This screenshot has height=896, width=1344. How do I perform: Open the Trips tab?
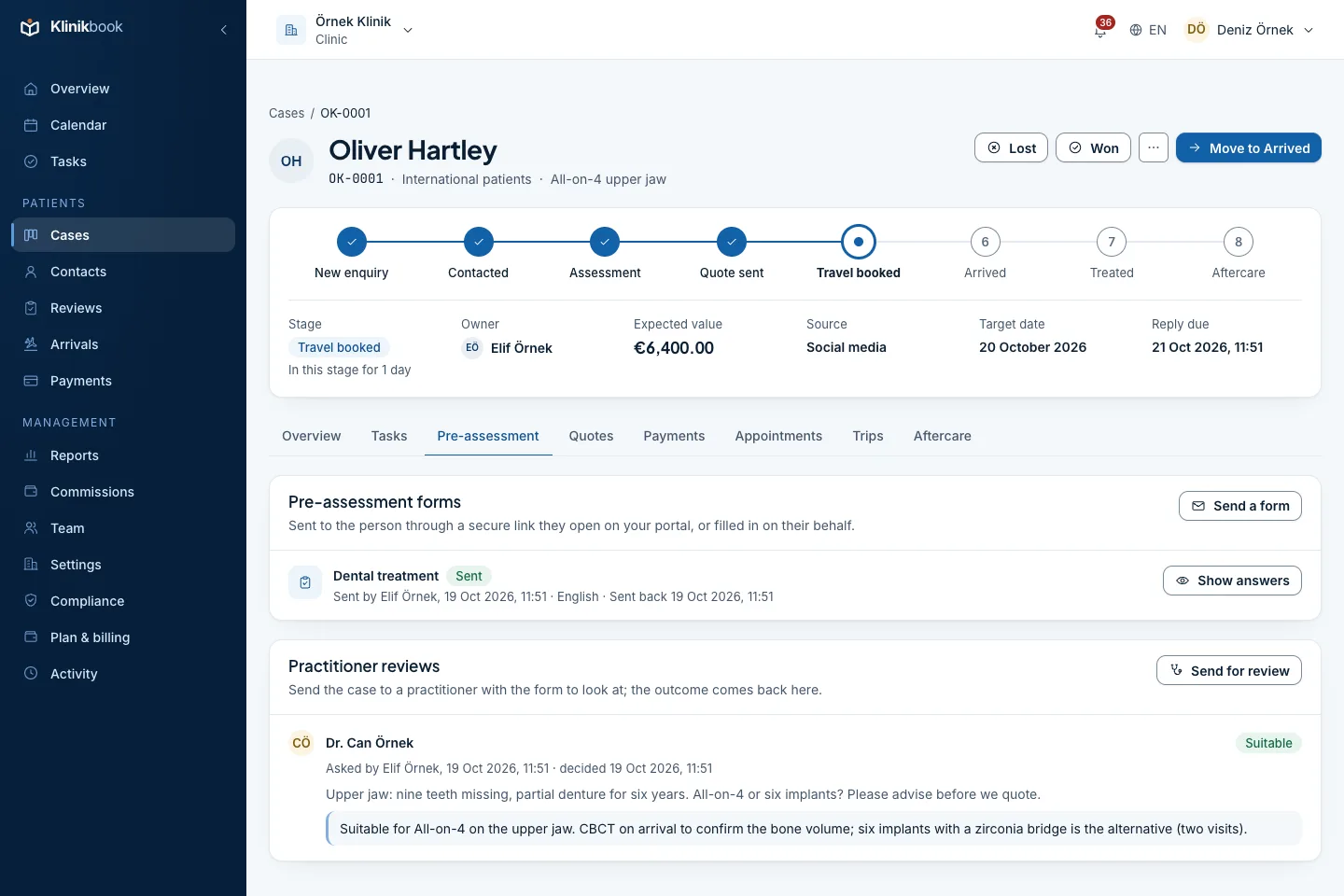(x=868, y=436)
